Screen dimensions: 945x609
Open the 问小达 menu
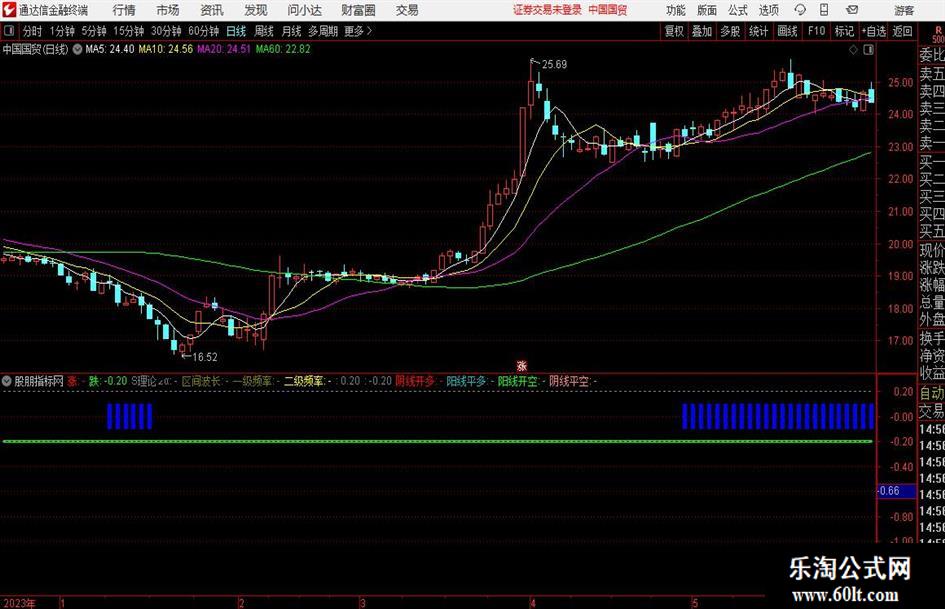(304, 10)
